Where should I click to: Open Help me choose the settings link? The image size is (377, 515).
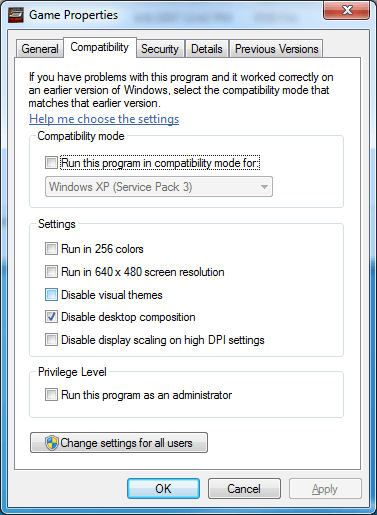point(104,119)
